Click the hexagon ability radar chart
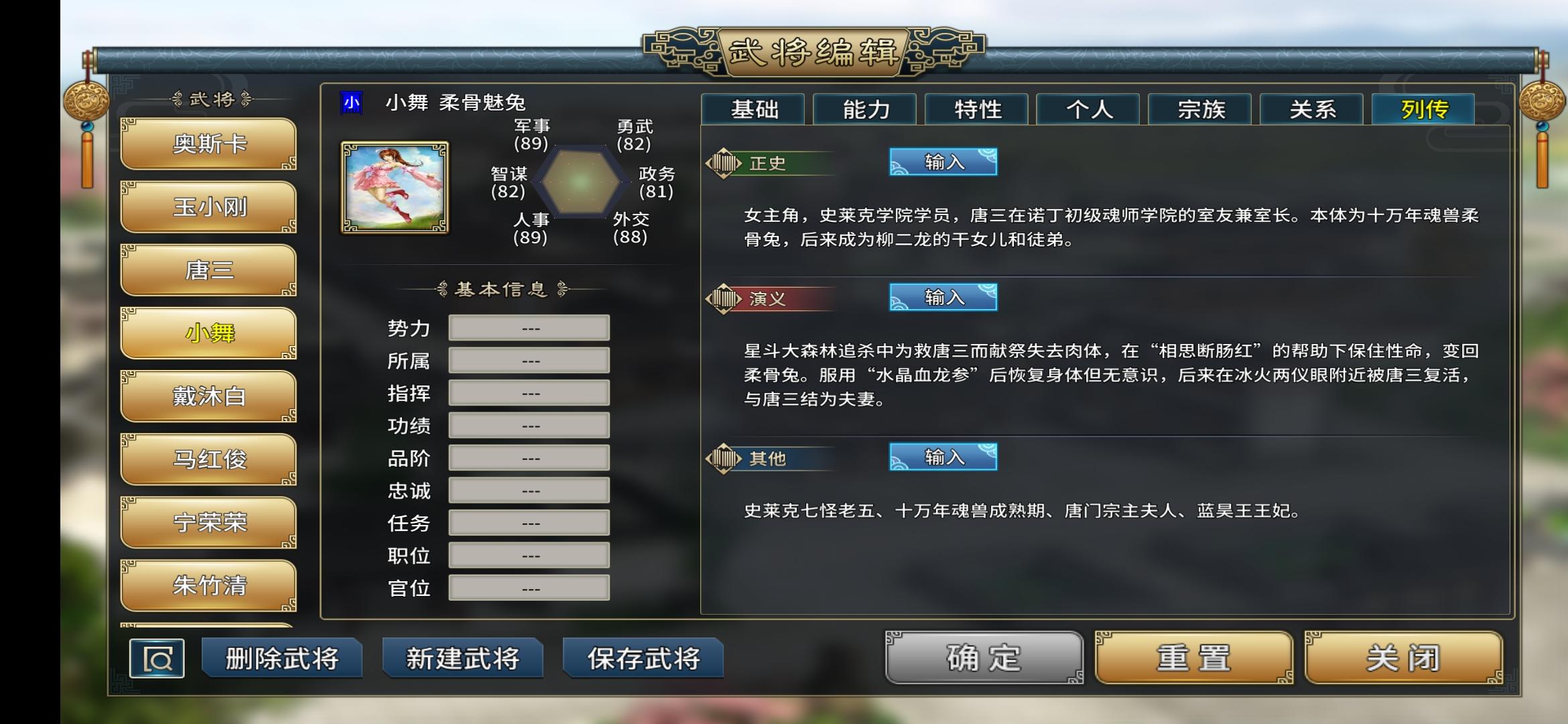Screen dimensions: 1568x724 point(580,181)
